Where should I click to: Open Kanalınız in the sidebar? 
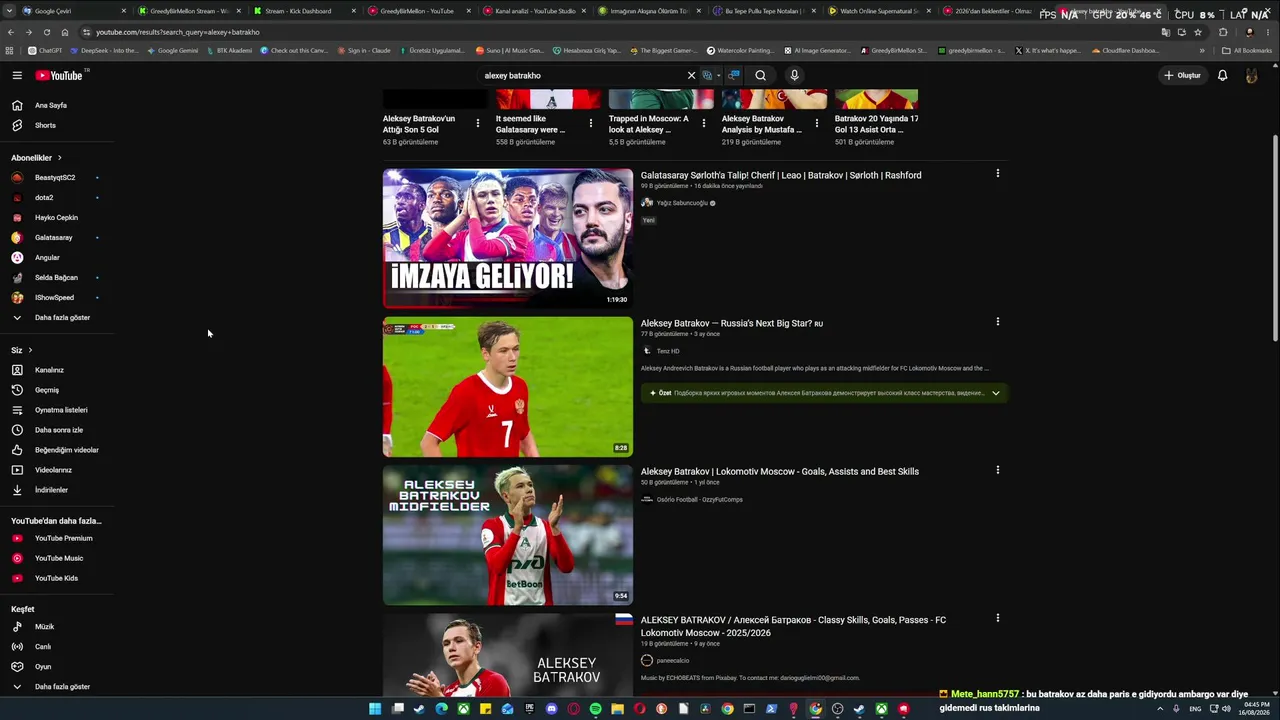tap(57, 370)
